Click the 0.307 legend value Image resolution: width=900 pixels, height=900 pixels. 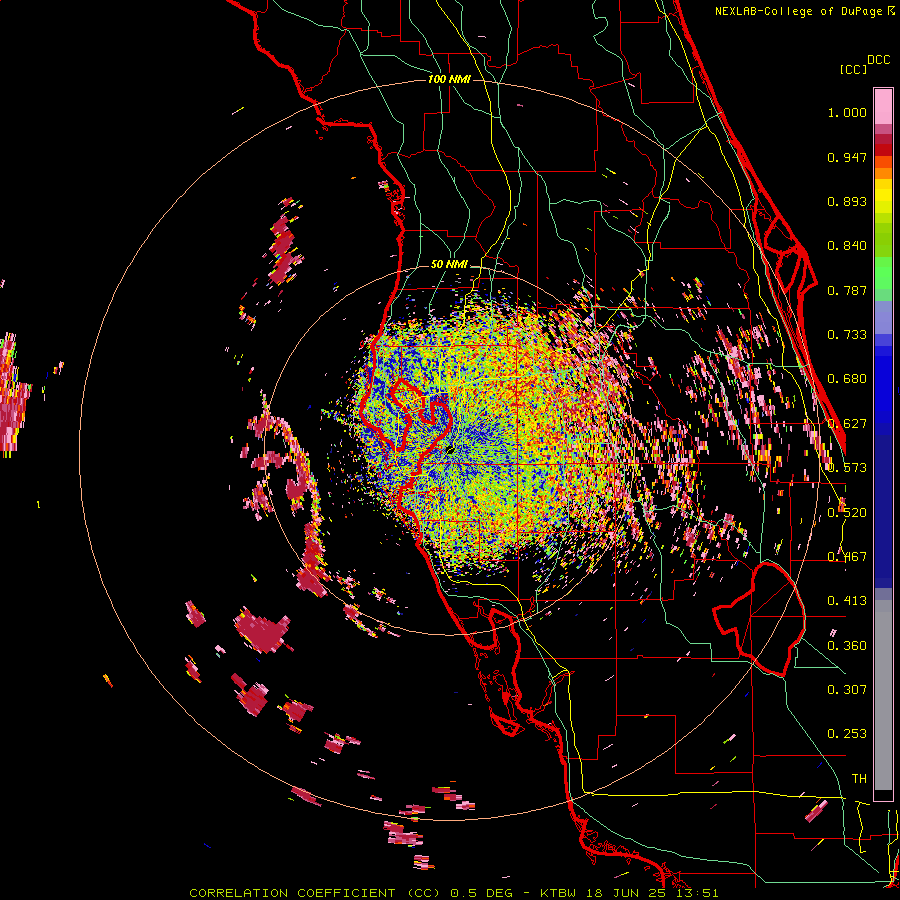847,690
